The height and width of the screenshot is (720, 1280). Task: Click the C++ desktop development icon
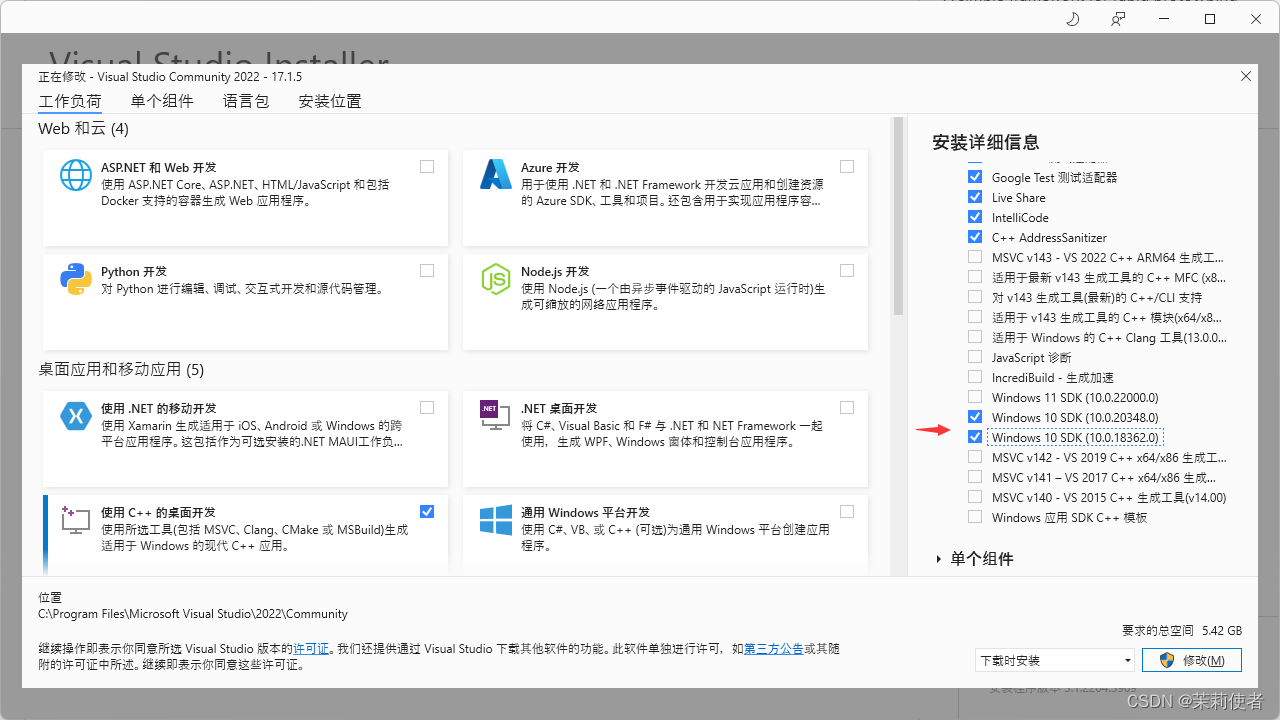[76, 520]
